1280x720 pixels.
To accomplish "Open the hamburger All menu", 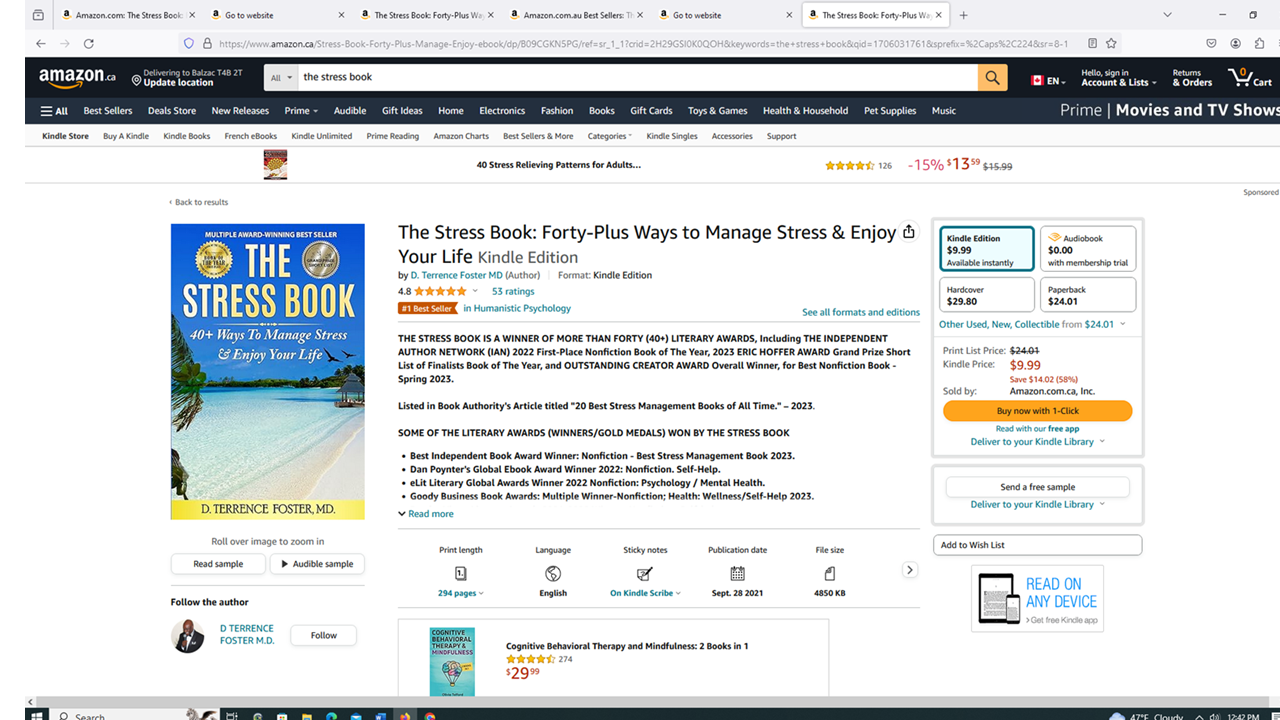I will pyautogui.click(x=54, y=111).
